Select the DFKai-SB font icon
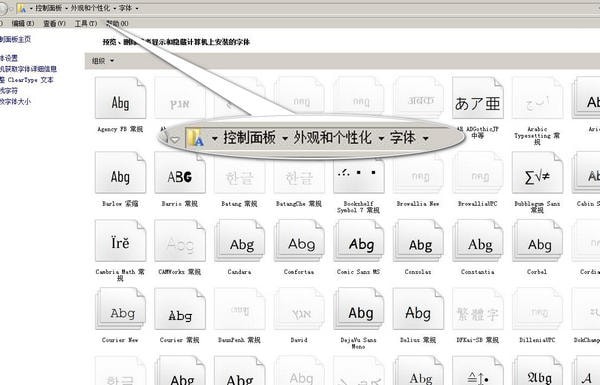Screen dimensions: 600x385 [478, 308]
